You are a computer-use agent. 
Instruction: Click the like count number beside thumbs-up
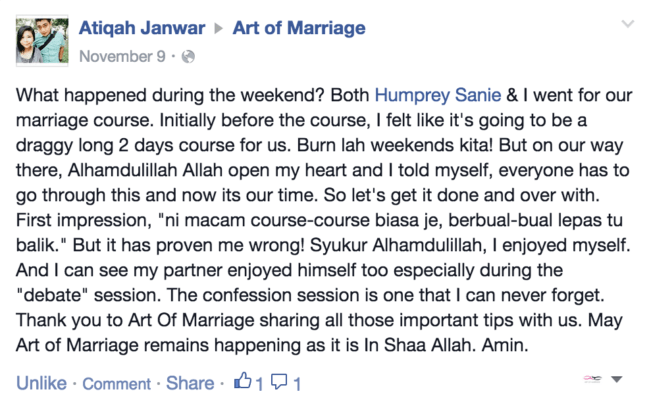coord(259,384)
